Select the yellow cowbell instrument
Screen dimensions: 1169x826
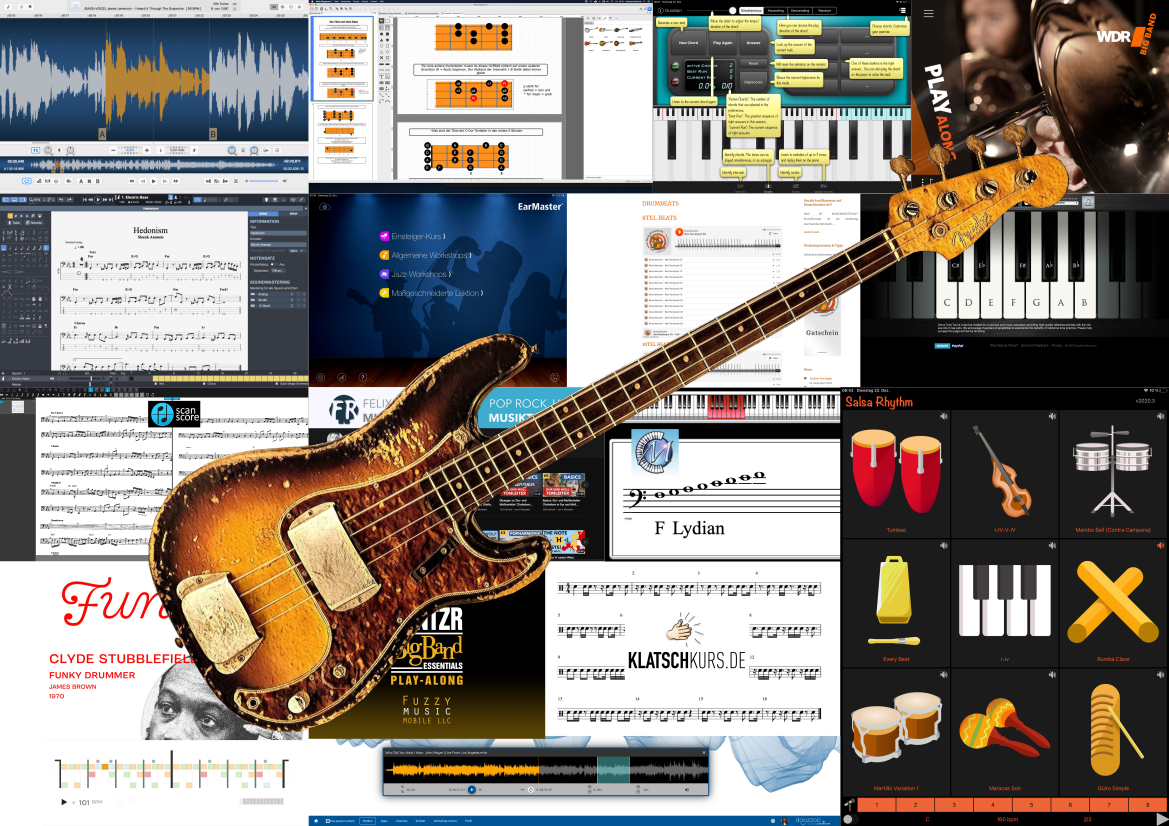point(894,601)
